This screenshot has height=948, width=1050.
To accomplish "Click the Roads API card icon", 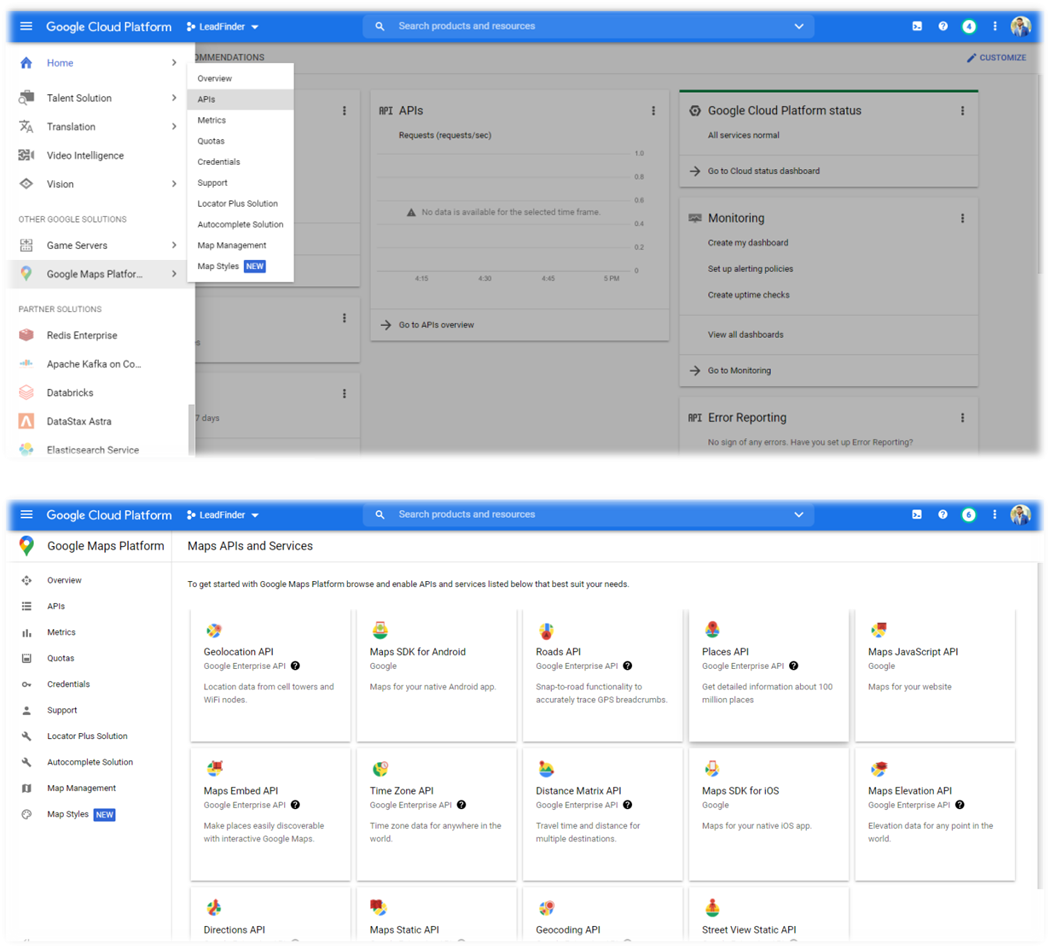I will 546,631.
